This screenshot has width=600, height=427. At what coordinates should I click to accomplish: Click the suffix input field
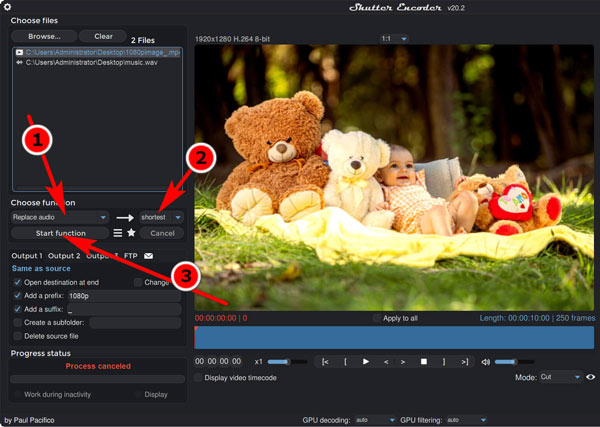(x=124, y=309)
